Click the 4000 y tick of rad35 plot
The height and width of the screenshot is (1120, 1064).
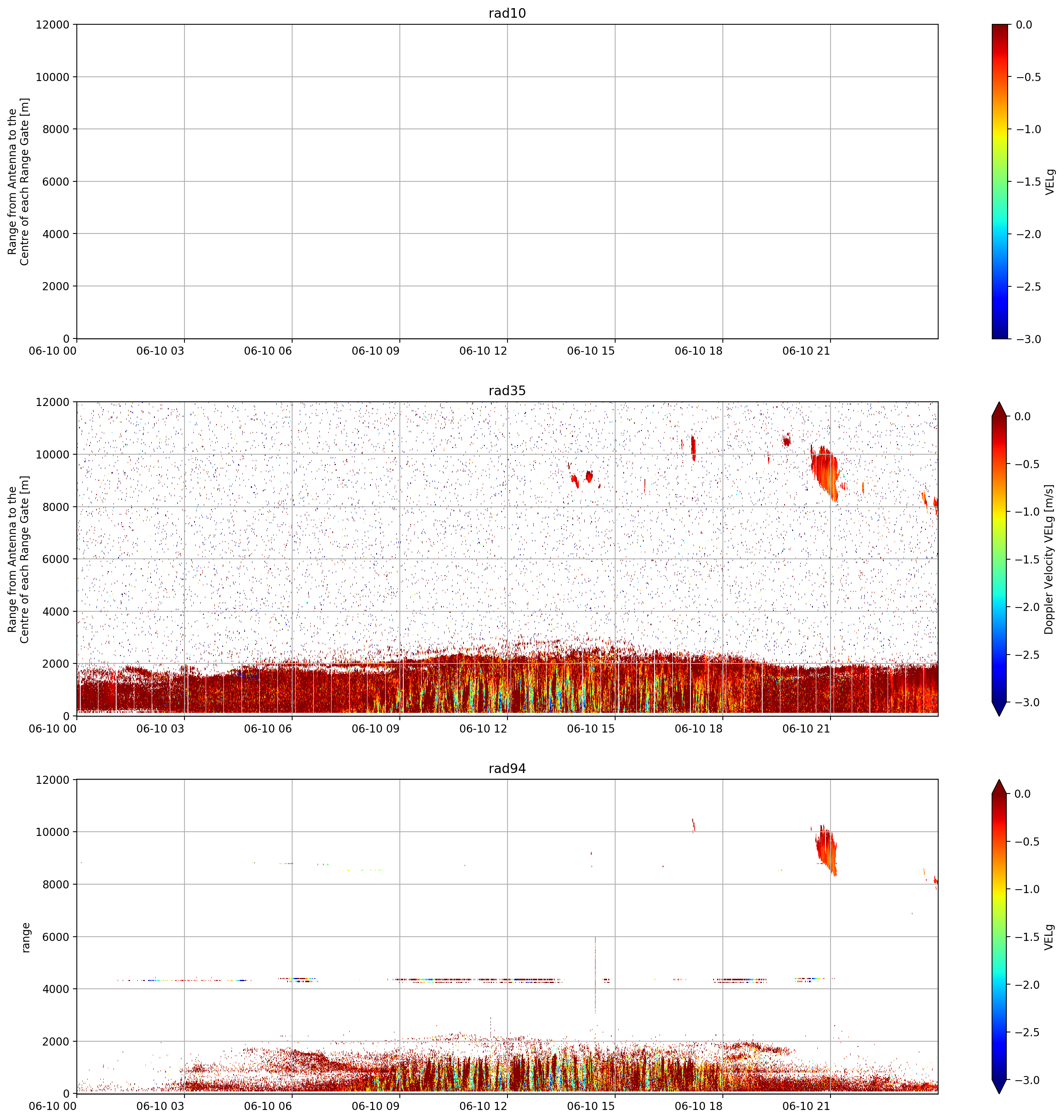(56, 611)
